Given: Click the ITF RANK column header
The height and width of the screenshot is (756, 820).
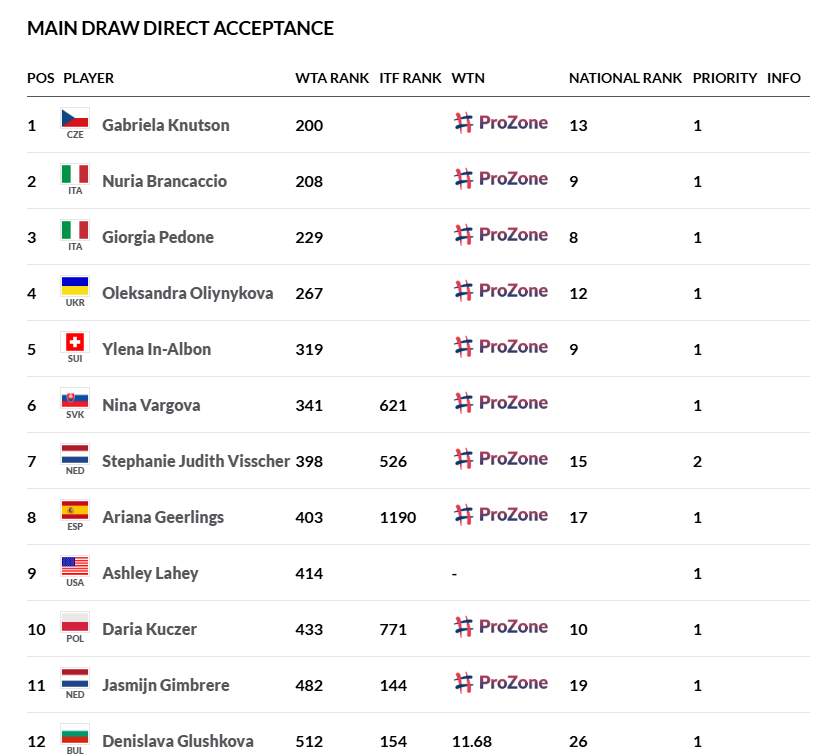Looking at the screenshot, I should 411,78.
